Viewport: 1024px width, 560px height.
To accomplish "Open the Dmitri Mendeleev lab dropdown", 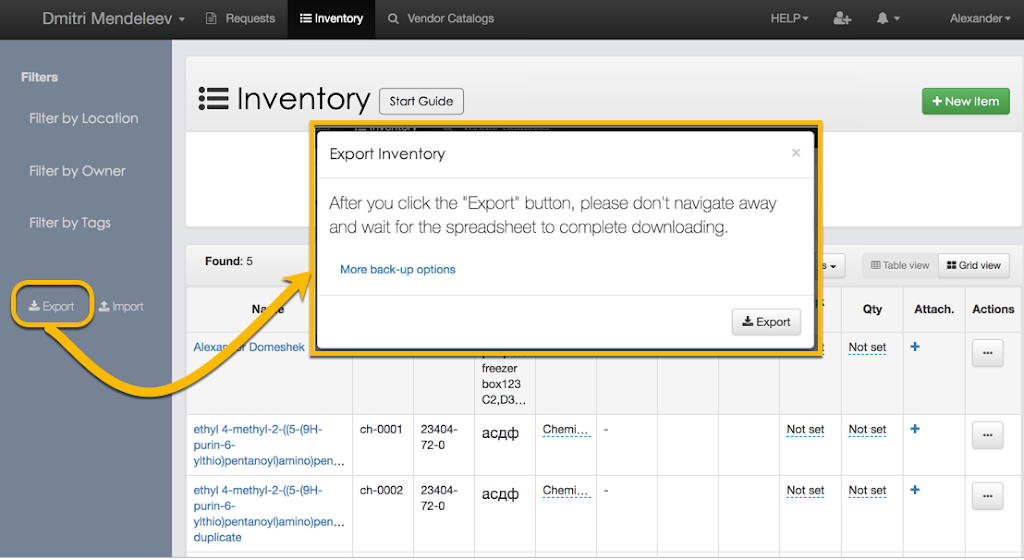I will [114, 19].
